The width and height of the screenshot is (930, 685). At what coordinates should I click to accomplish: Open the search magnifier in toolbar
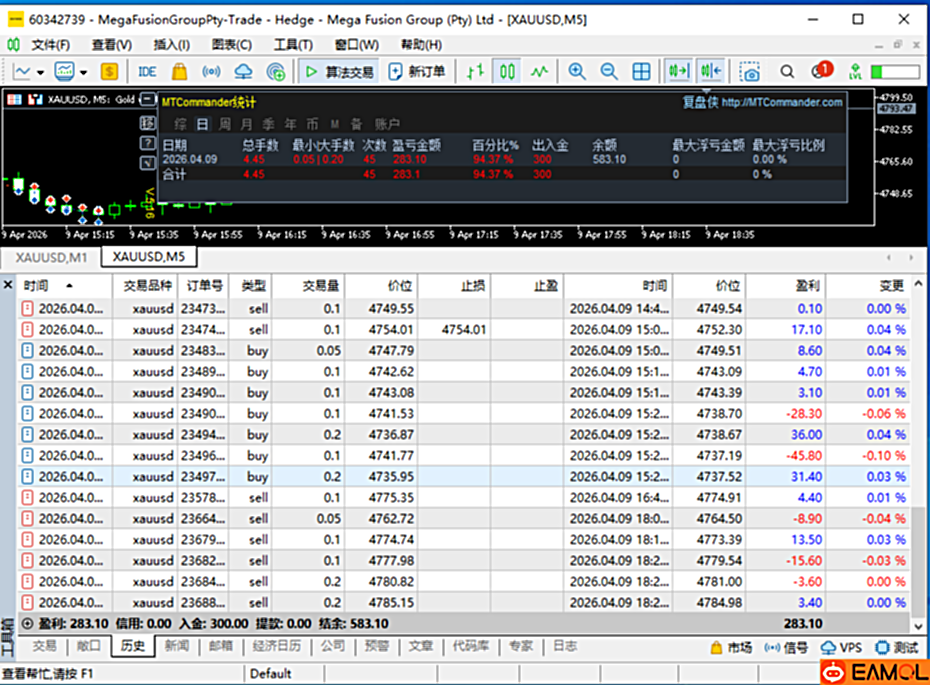(788, 71)
